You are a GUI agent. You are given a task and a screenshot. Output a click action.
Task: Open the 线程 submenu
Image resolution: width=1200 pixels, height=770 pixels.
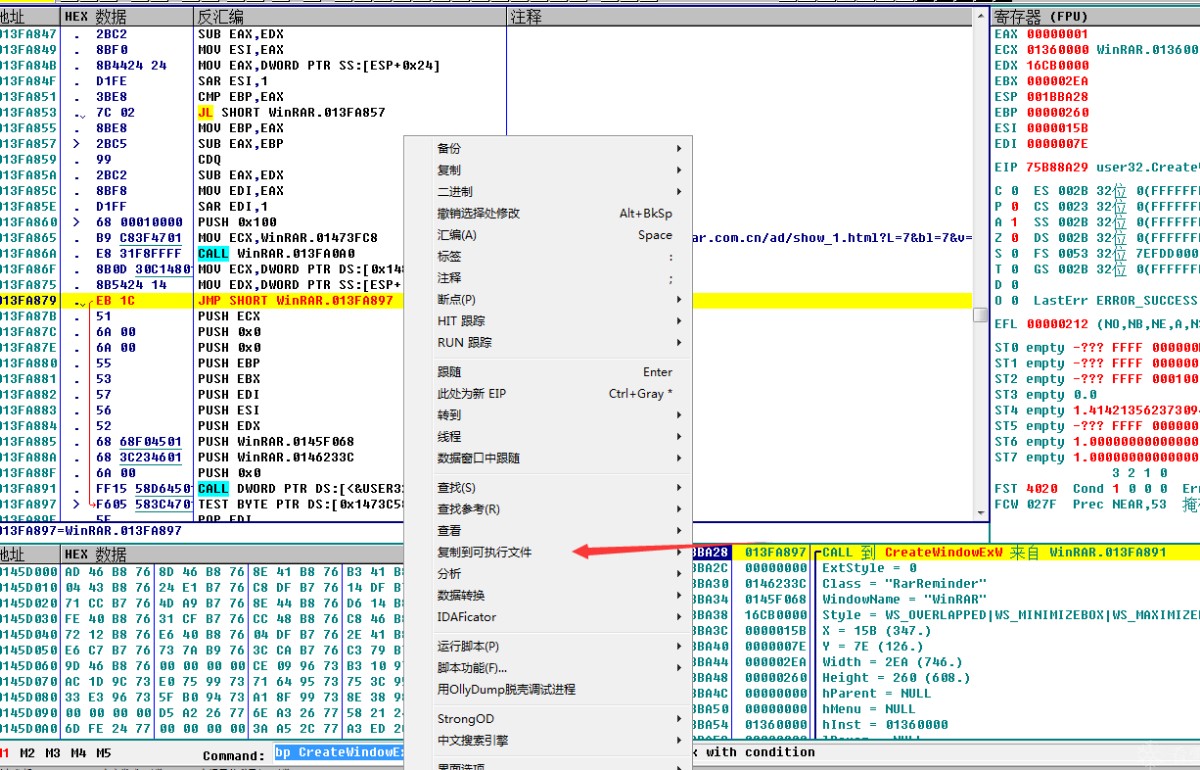click(548, 437)
